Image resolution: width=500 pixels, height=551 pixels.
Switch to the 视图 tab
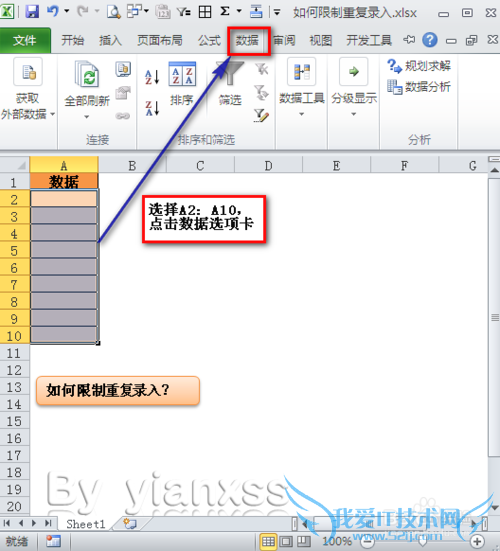coord(320,40)
